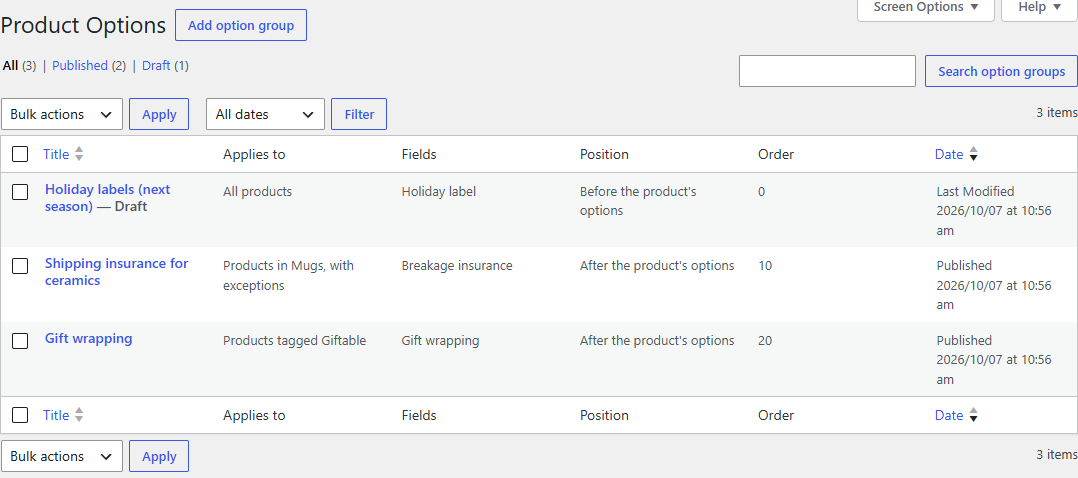Viewport: 1078px width, 478px height.
Task: Open Gift wrapping option group
Action: (89, 338)
